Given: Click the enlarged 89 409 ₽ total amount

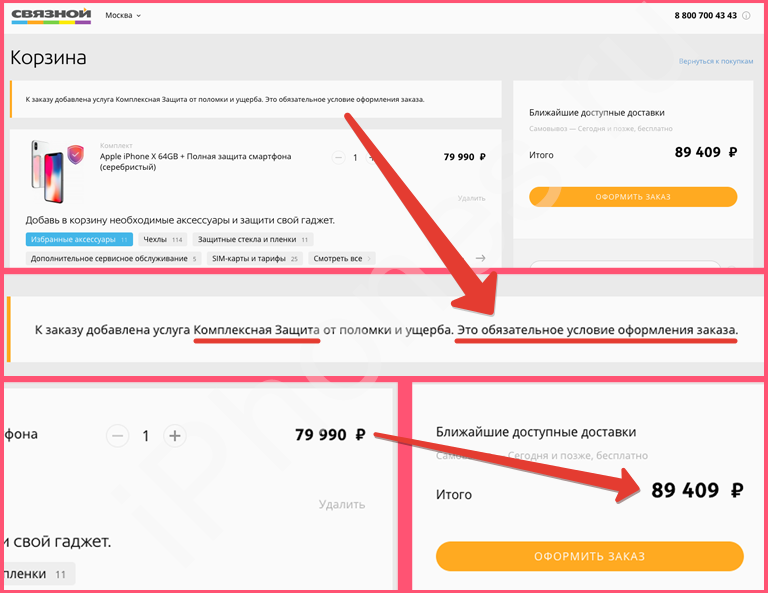Looking at the screenshot, I should pyautogui.click(x=697, y=490).
